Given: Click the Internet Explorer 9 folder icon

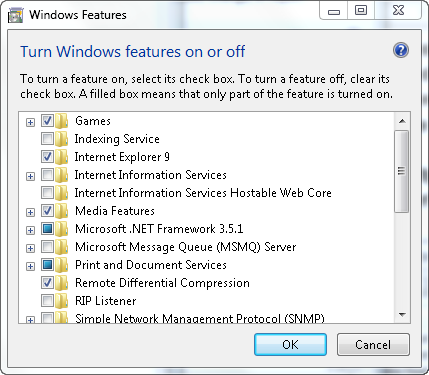Looking at the screenshot, I should tap(62, 157).
